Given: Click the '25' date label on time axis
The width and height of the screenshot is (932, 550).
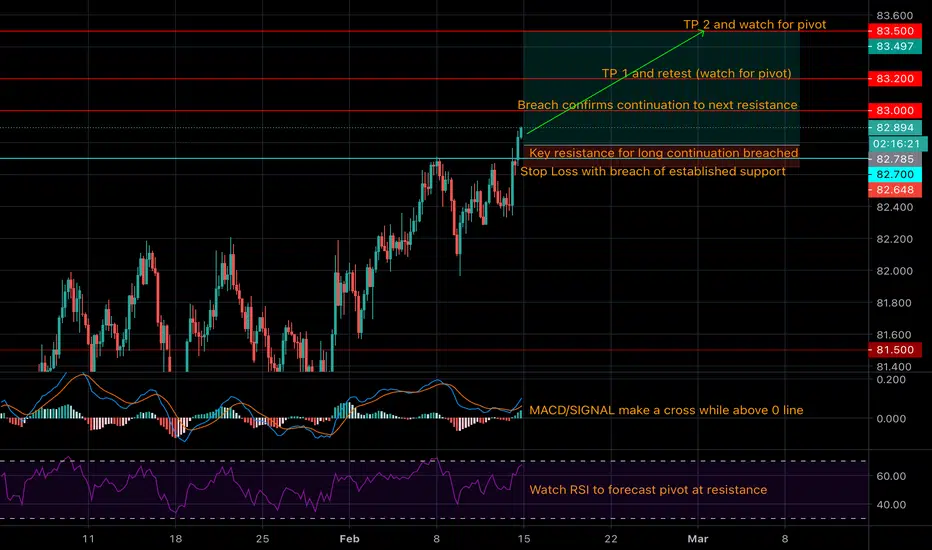Looking at the screenshot, I should click(262, 539).
